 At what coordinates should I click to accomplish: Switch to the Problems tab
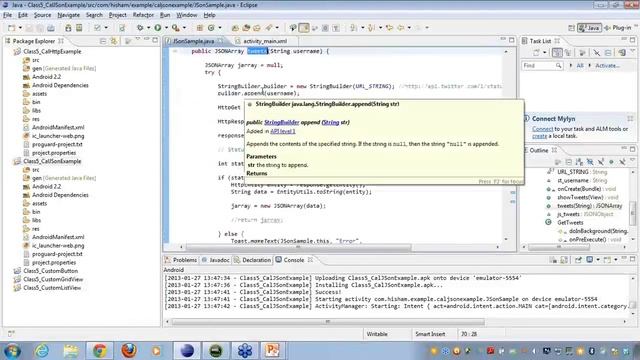tap(181, 260)
